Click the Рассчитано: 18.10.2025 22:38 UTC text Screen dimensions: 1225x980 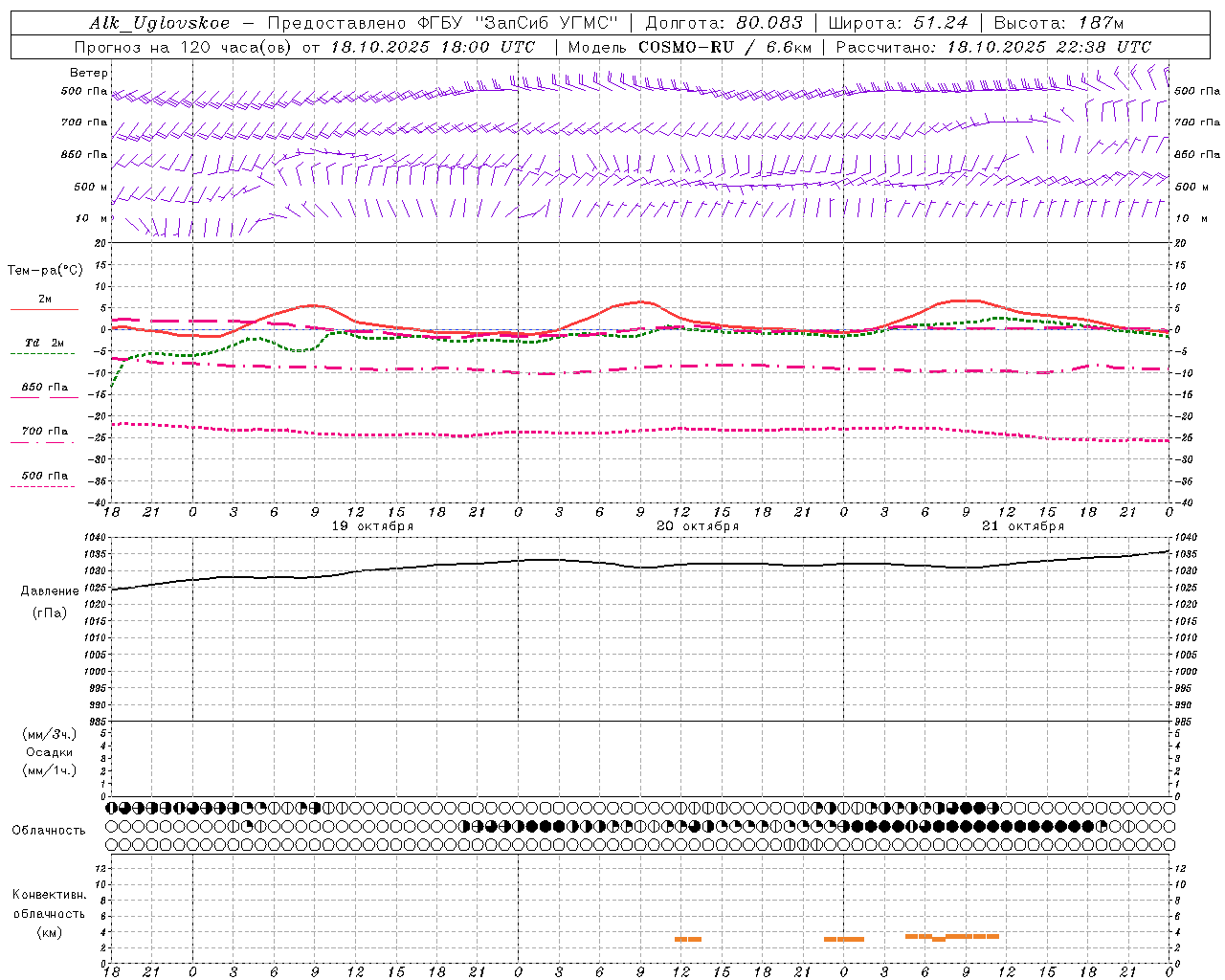pyautogui.click(x=993, y=47)
